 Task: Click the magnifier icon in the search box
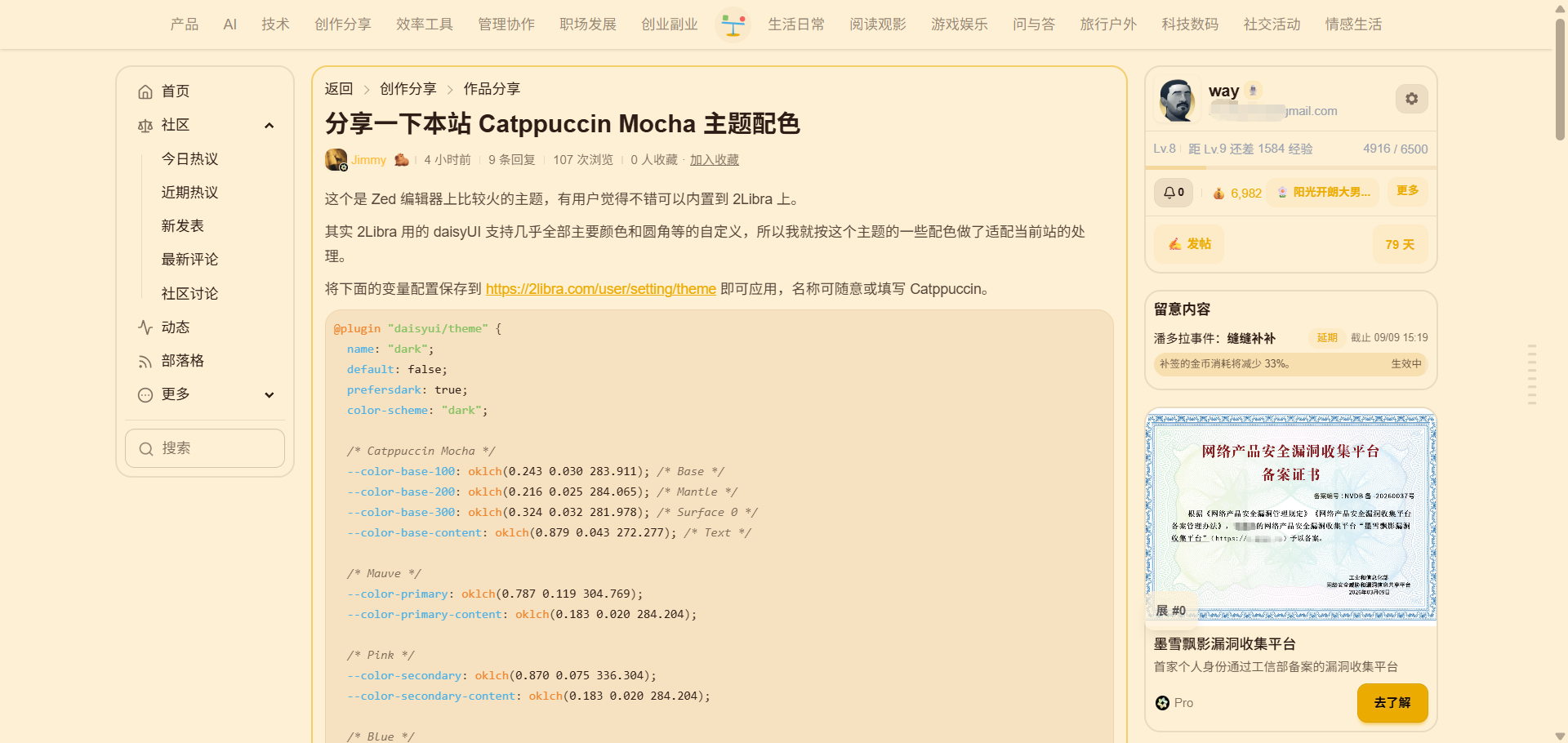146,448
